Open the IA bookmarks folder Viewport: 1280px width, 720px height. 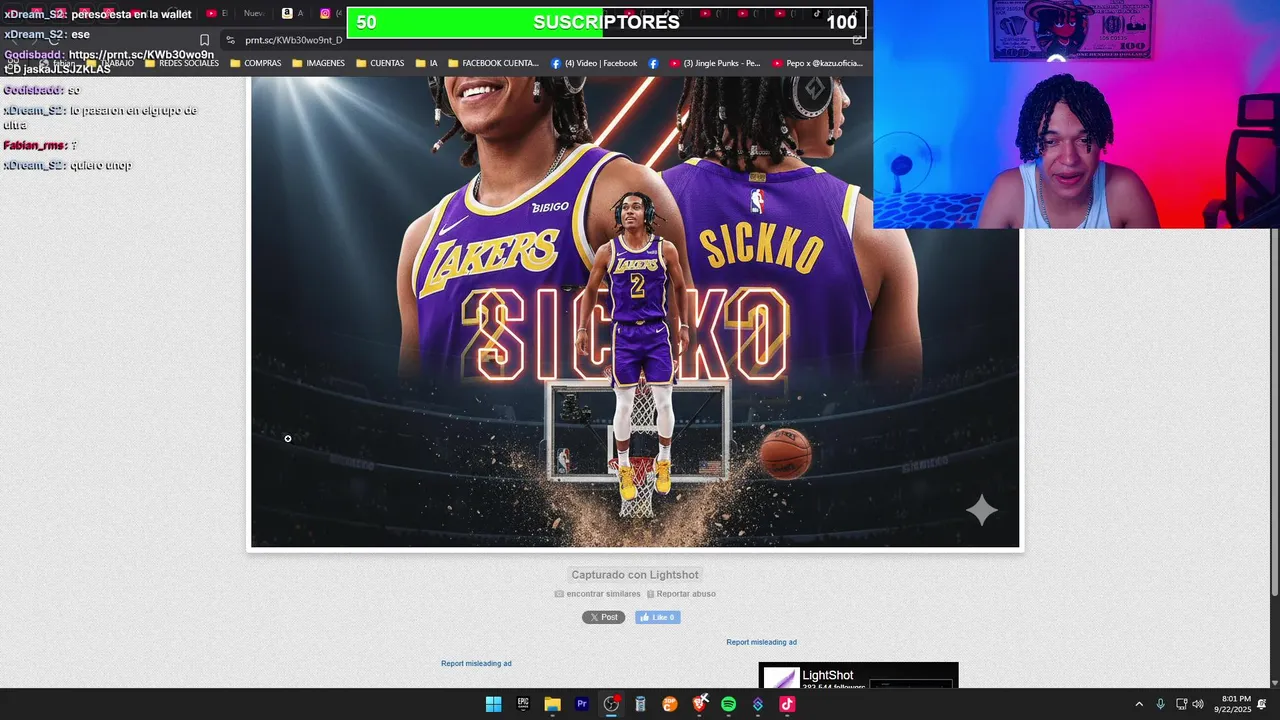[427, 63]
